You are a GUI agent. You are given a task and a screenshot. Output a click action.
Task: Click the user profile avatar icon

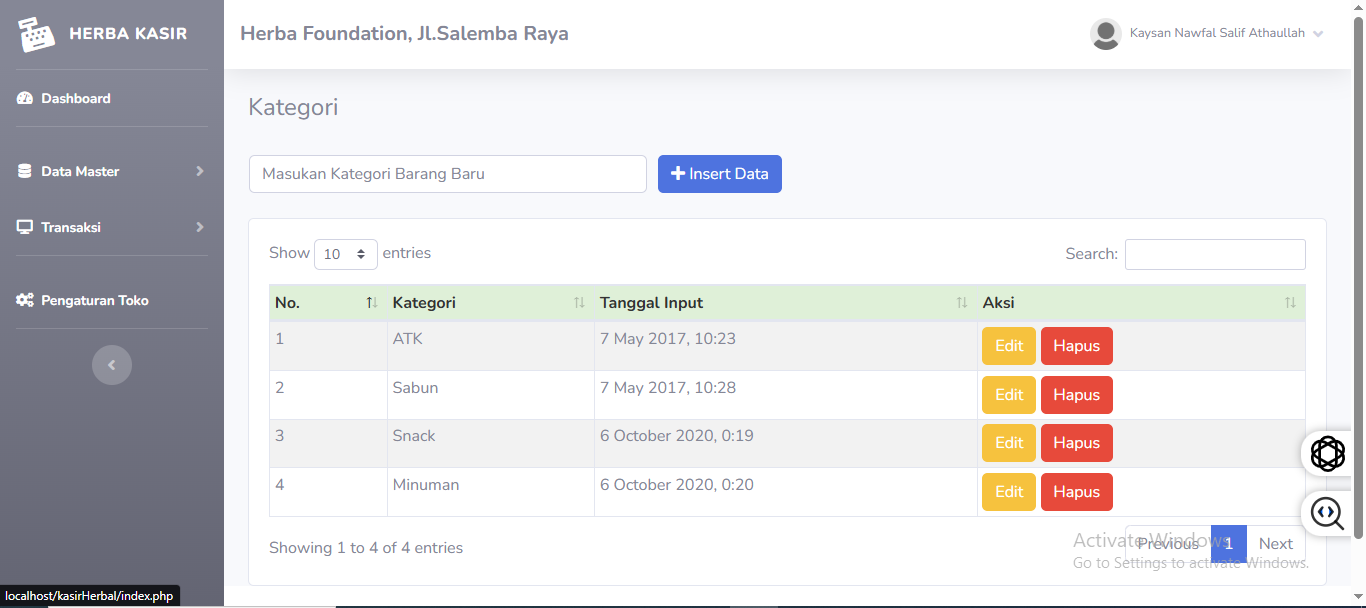tap(1105, 34)
